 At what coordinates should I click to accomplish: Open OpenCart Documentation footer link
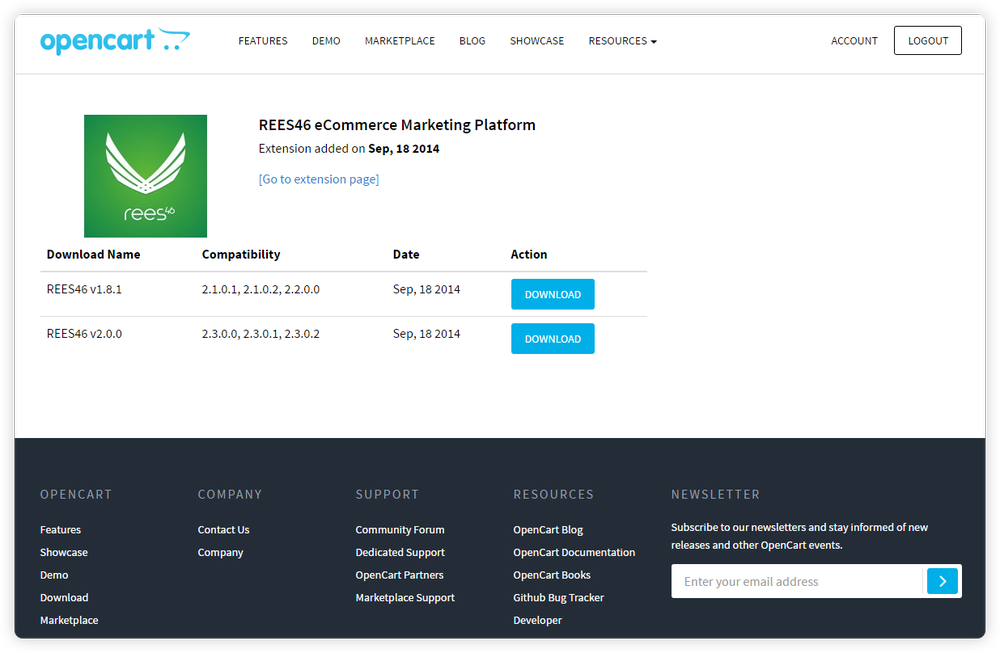tap(574, 552)
